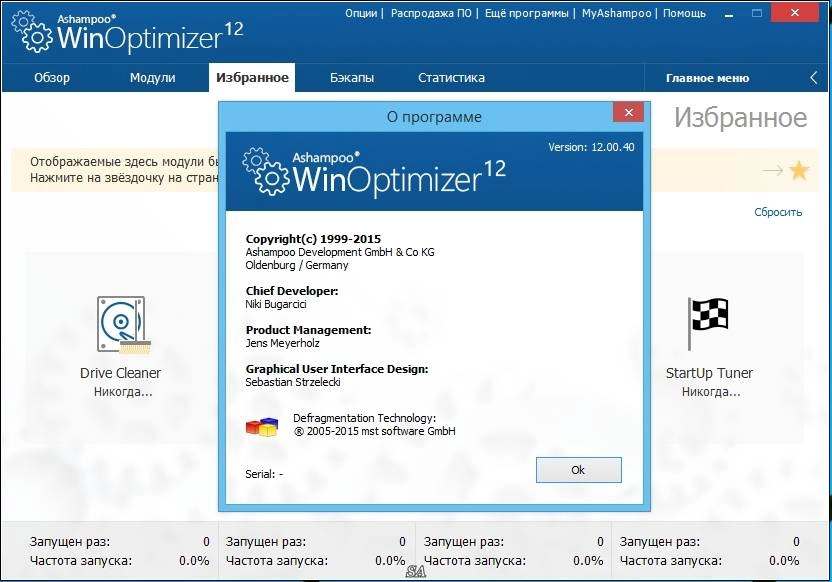Open the Drive Cleaner module icon
The width and height of the screenshot is (832, 582).
[x=123, y=325]
